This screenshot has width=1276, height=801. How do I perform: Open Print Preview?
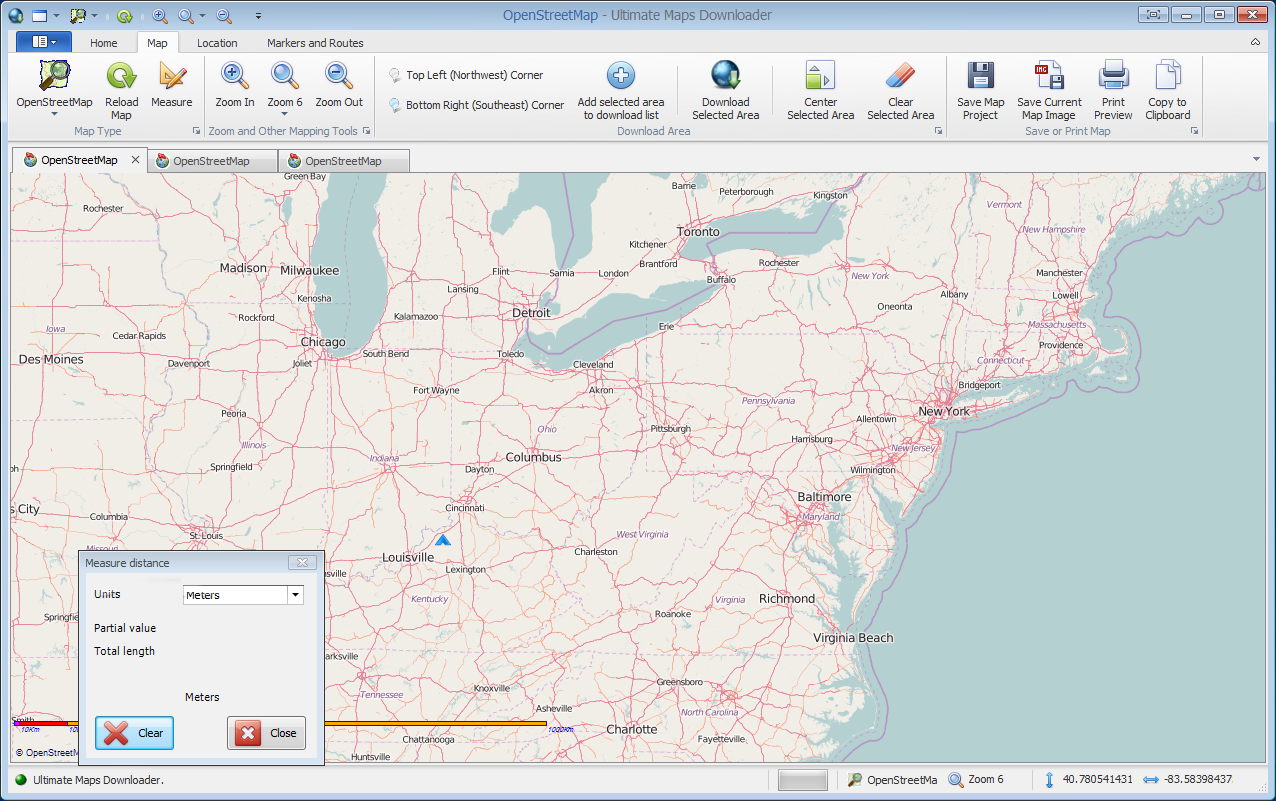[x=1113, y=77]
